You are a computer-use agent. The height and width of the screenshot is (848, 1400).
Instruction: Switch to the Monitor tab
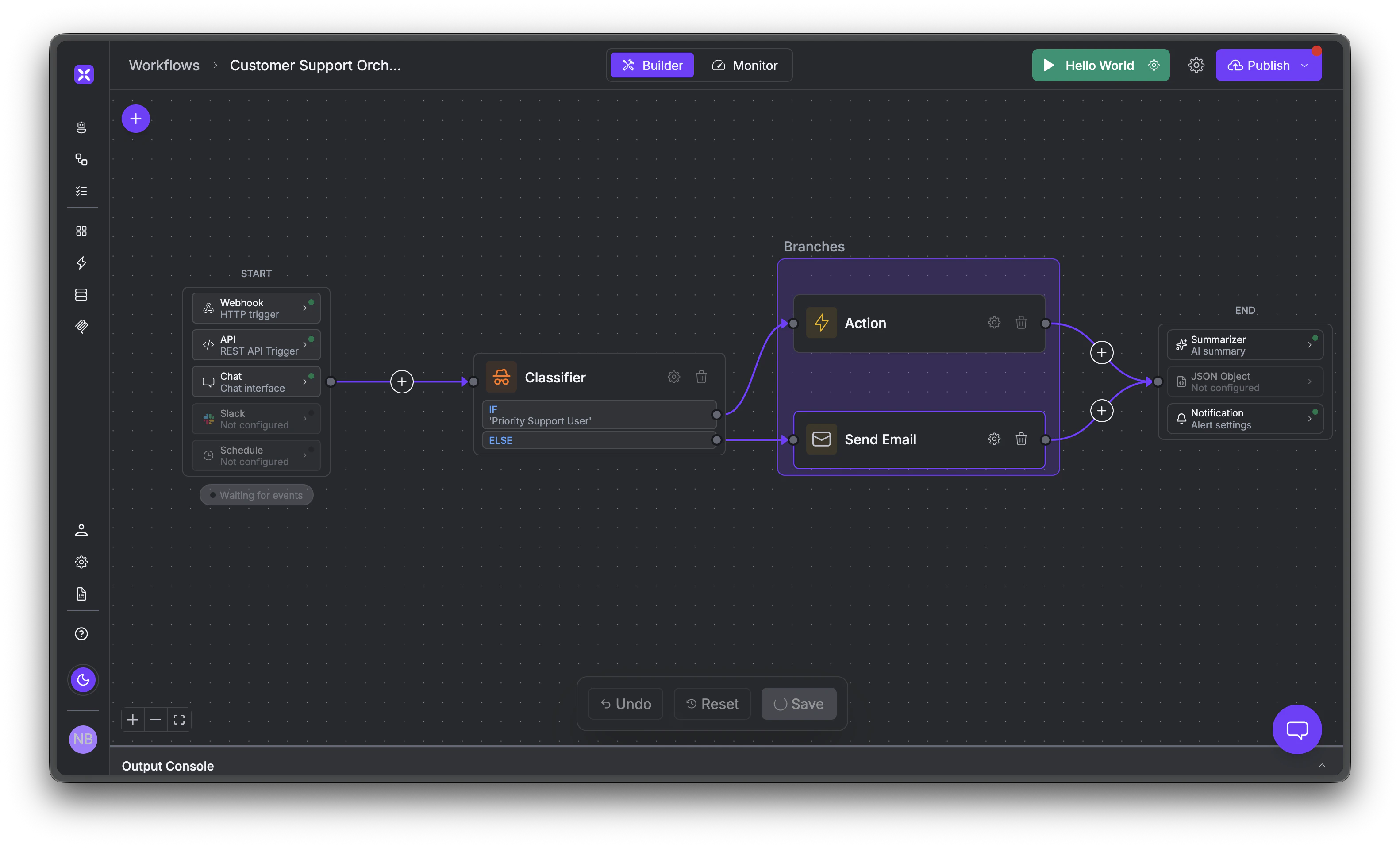point(745,65)
